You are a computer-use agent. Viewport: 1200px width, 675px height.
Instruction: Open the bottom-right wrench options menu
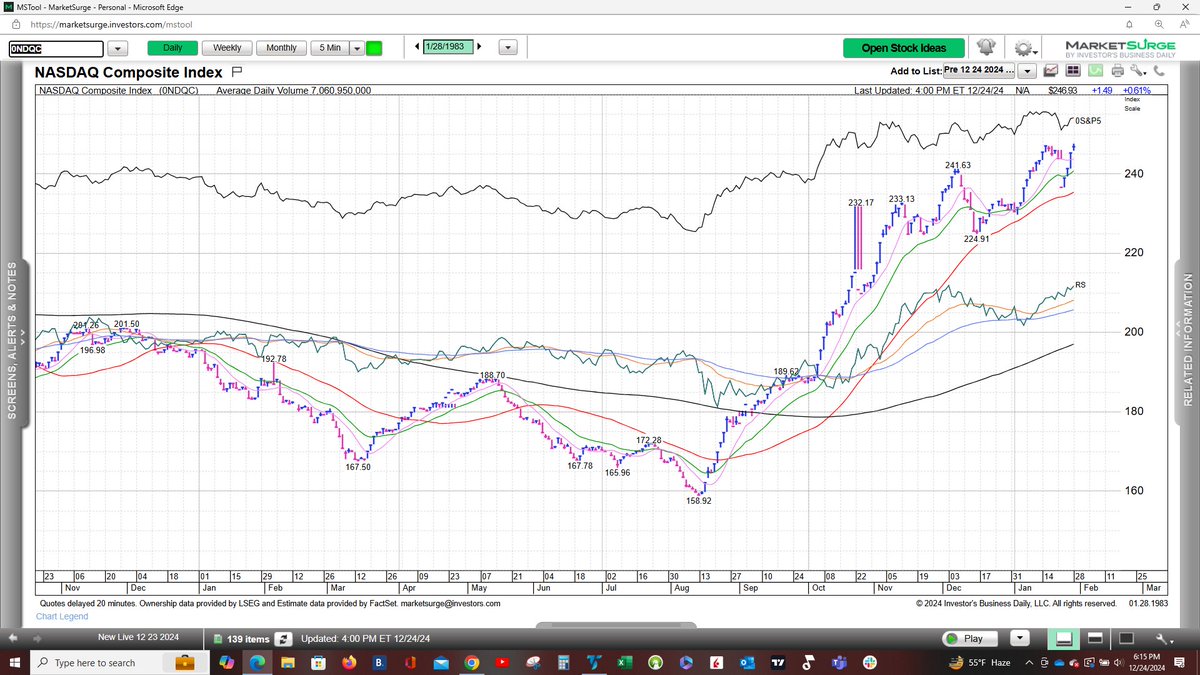(1163, 639)
